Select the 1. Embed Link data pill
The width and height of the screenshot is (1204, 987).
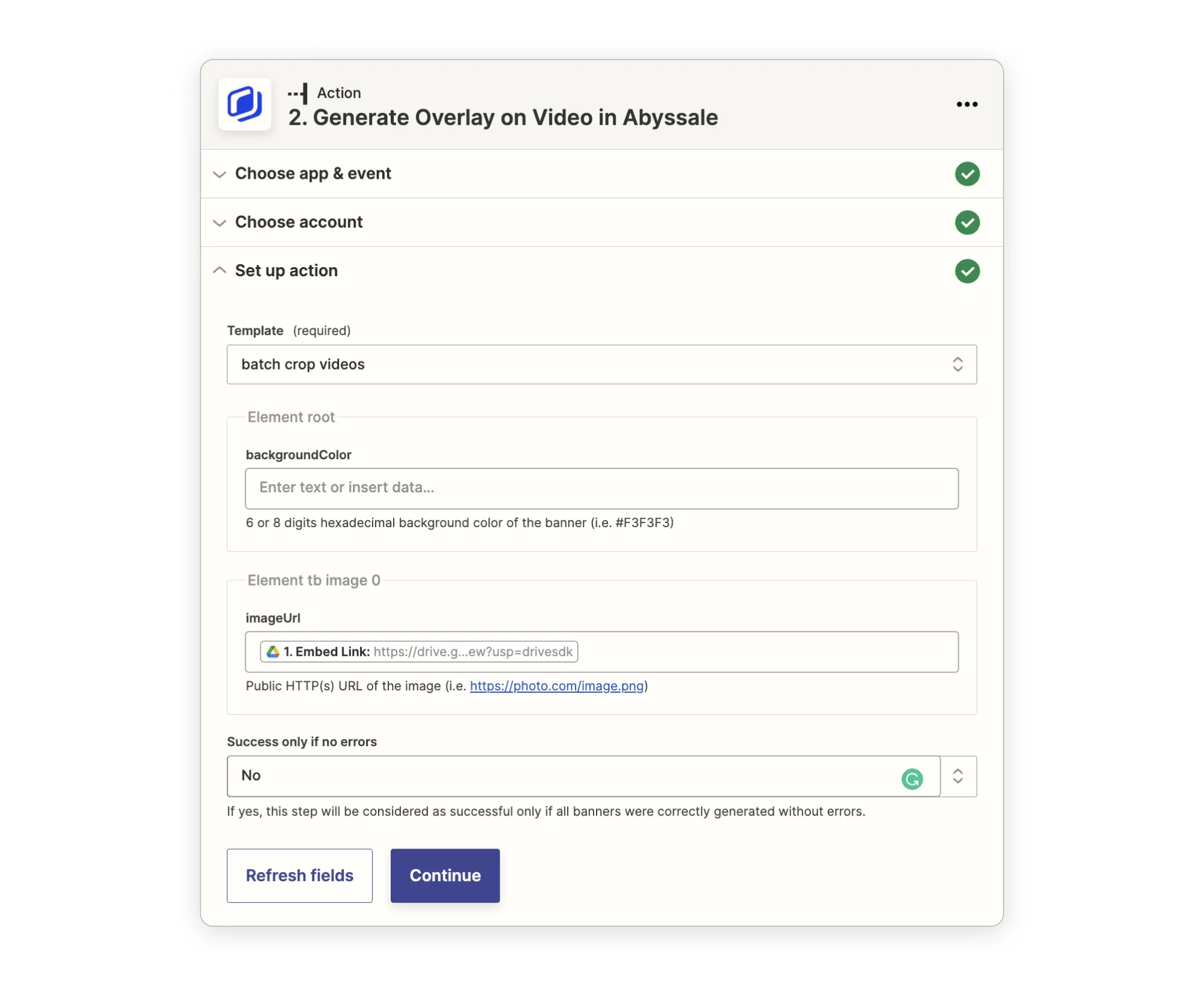[419, 652]
